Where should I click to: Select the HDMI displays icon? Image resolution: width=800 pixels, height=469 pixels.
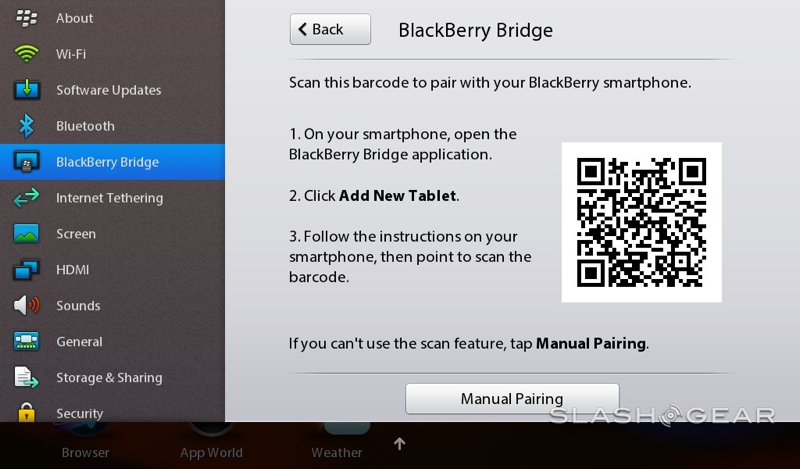point(26,269)
